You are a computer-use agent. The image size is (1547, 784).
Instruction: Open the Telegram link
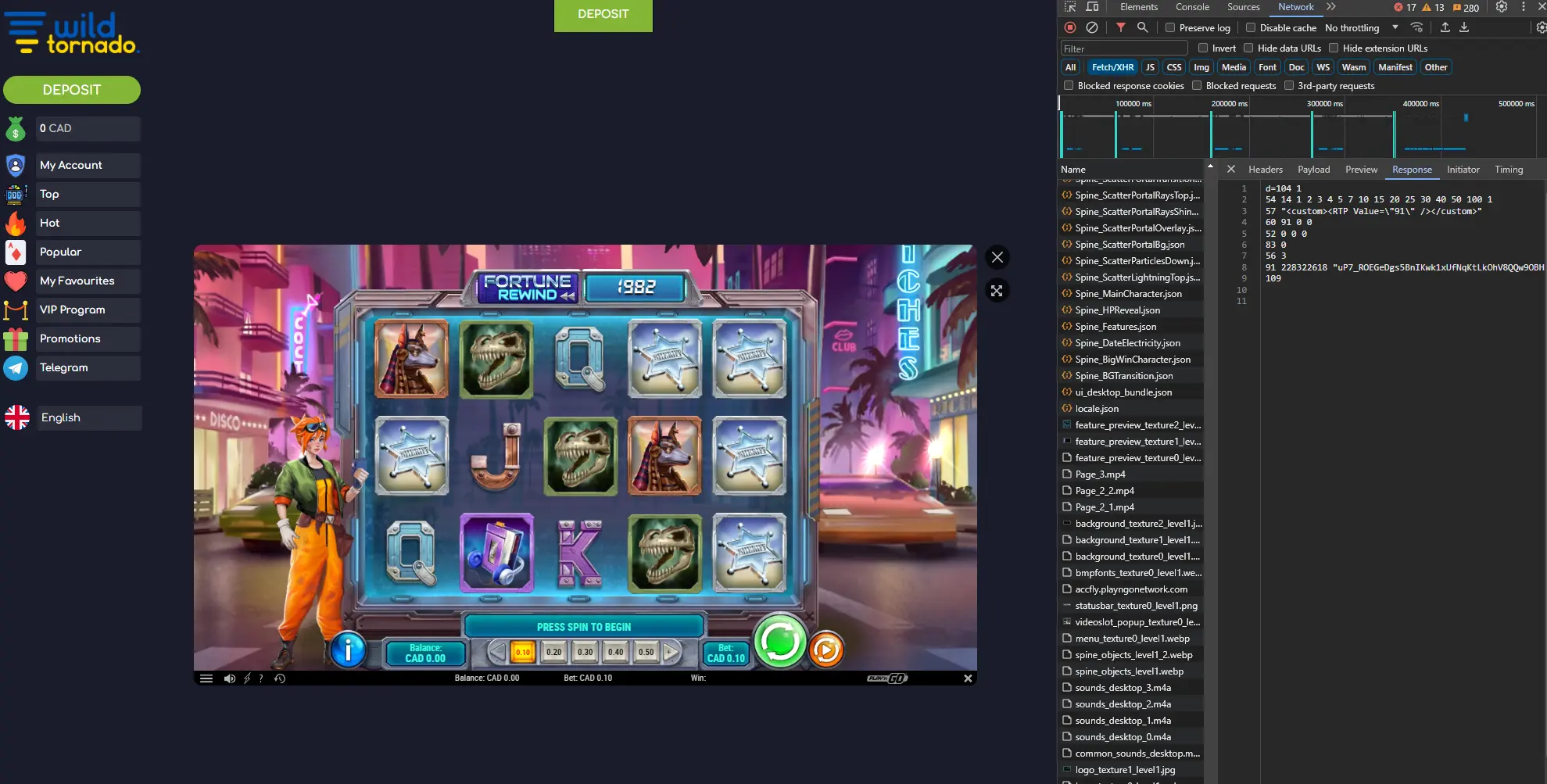[88, 367]
